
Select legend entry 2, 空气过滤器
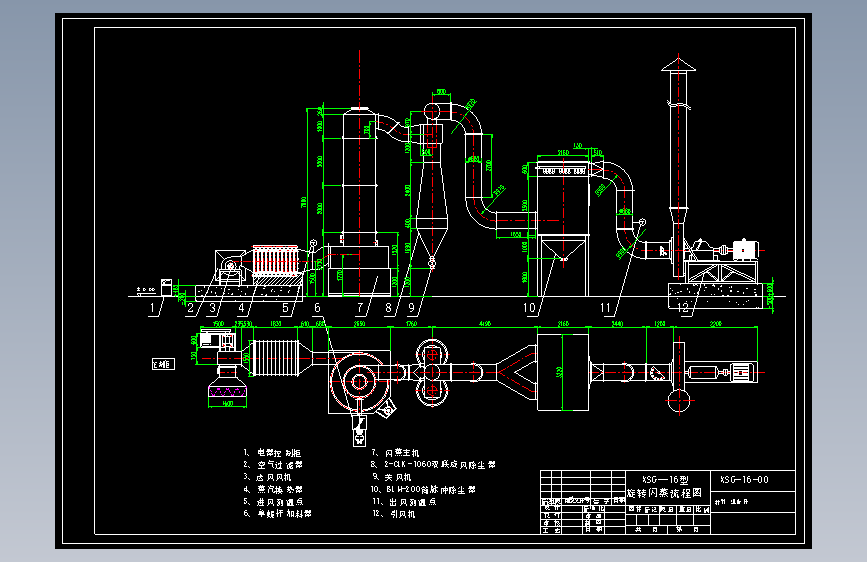click(x=273, y=465)
